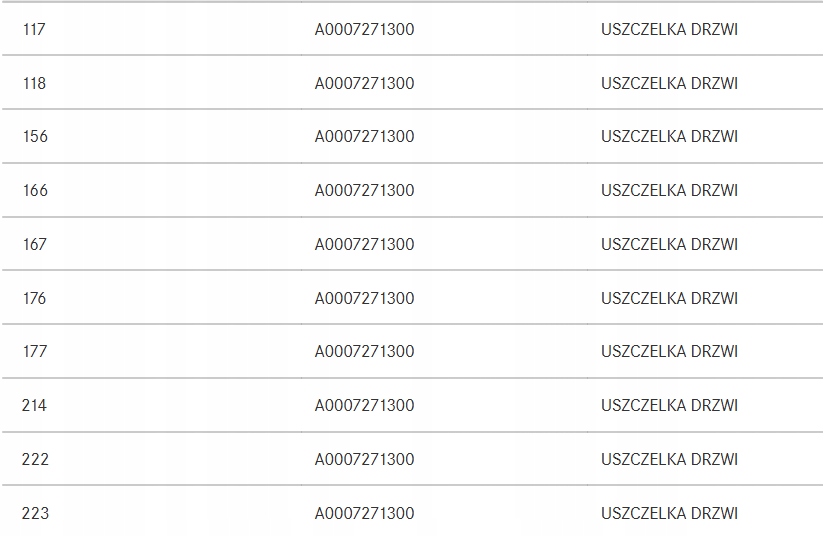Click part number A0007271300 in row 117
Screen dimensions: 833x536
click(x=364, y=30)
